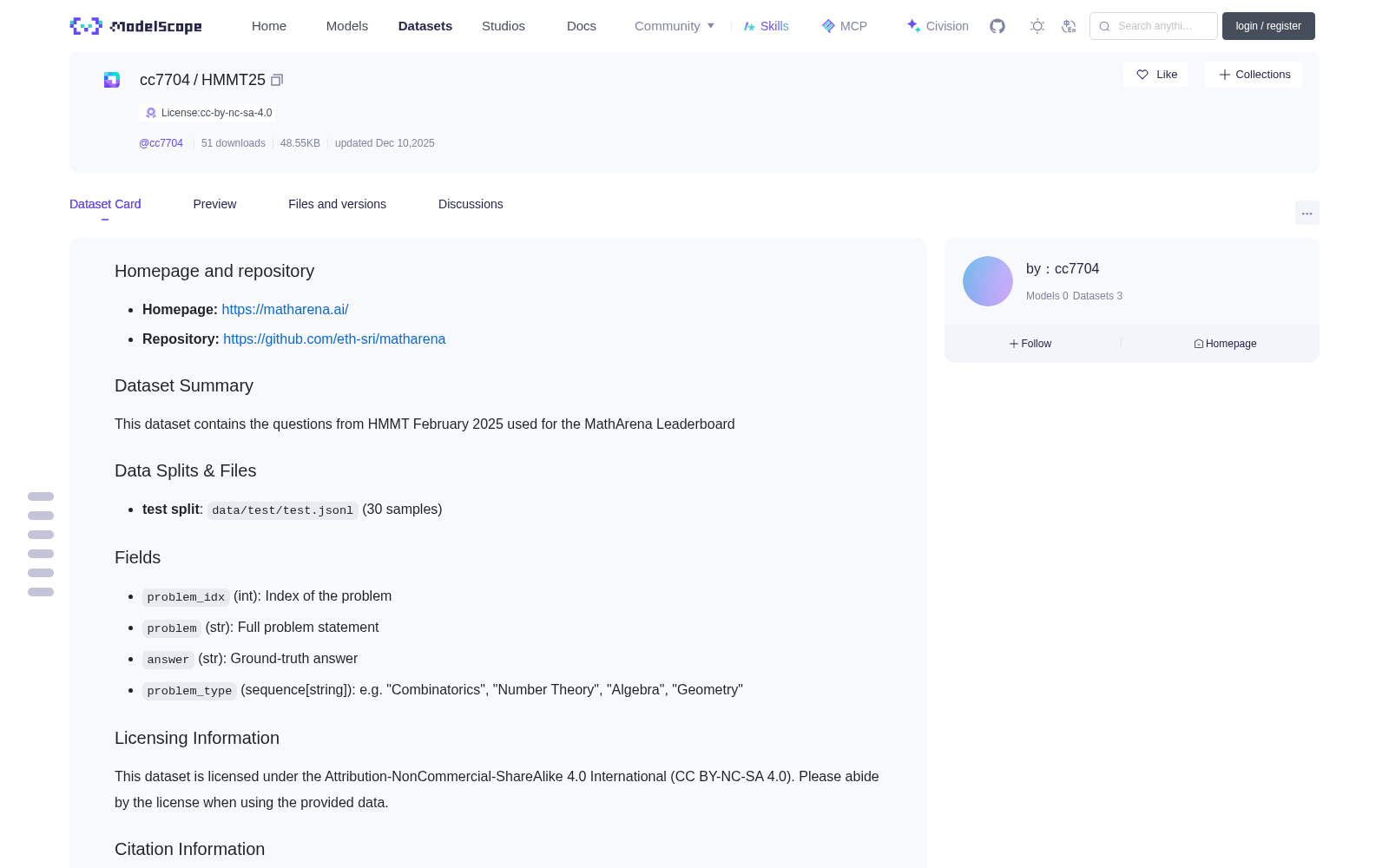The image size is (1389, 868).
Task: Click the MCP diamond icon
Action: [x=828, y=26]
